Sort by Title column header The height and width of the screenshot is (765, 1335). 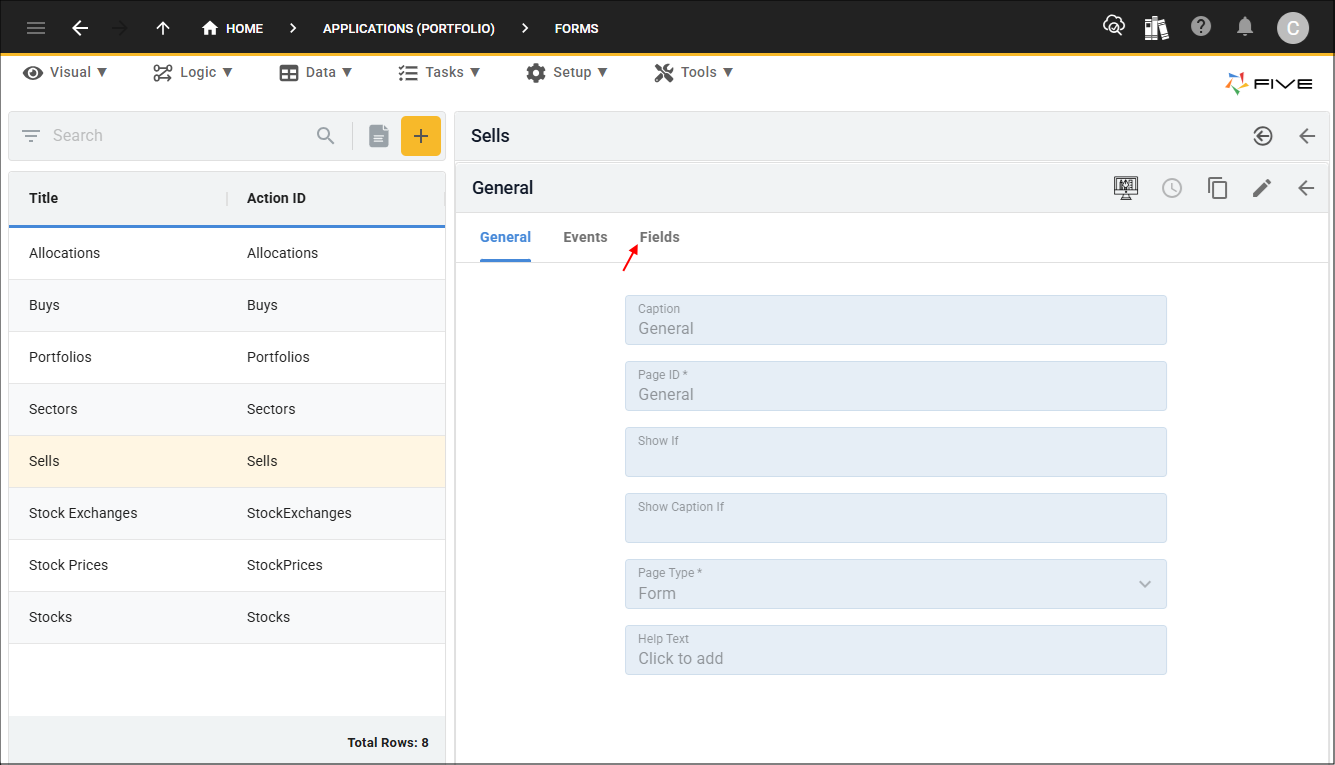pyautogui.click(x=44, y=198)
